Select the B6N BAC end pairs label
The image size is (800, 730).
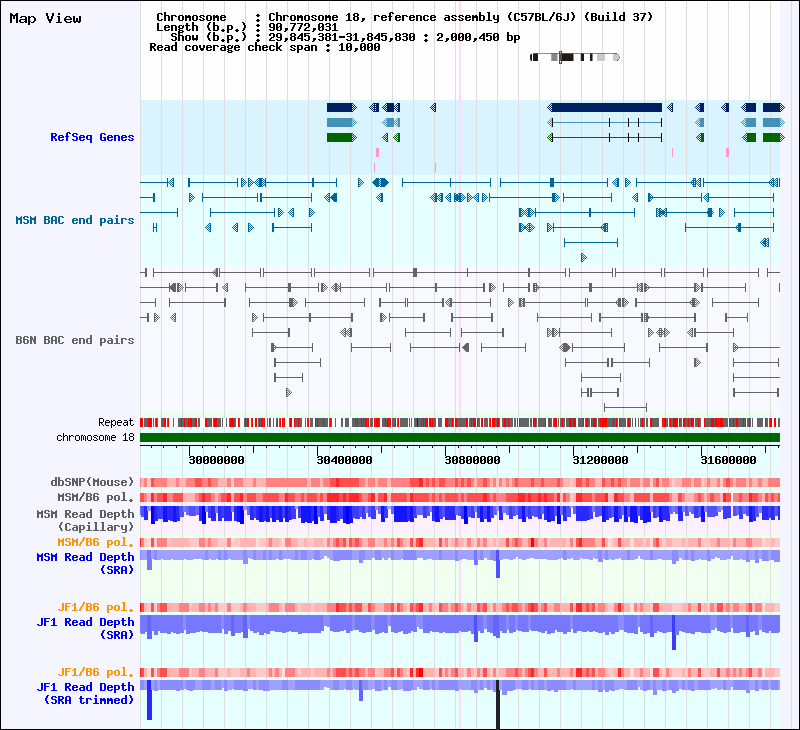coord(74,340)
